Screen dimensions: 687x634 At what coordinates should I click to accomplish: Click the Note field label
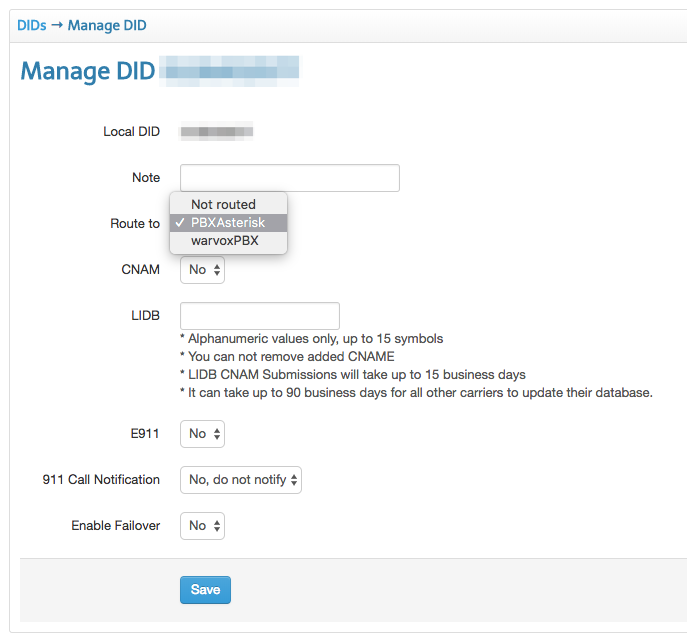pyautogui.click(x=145, y=177)
